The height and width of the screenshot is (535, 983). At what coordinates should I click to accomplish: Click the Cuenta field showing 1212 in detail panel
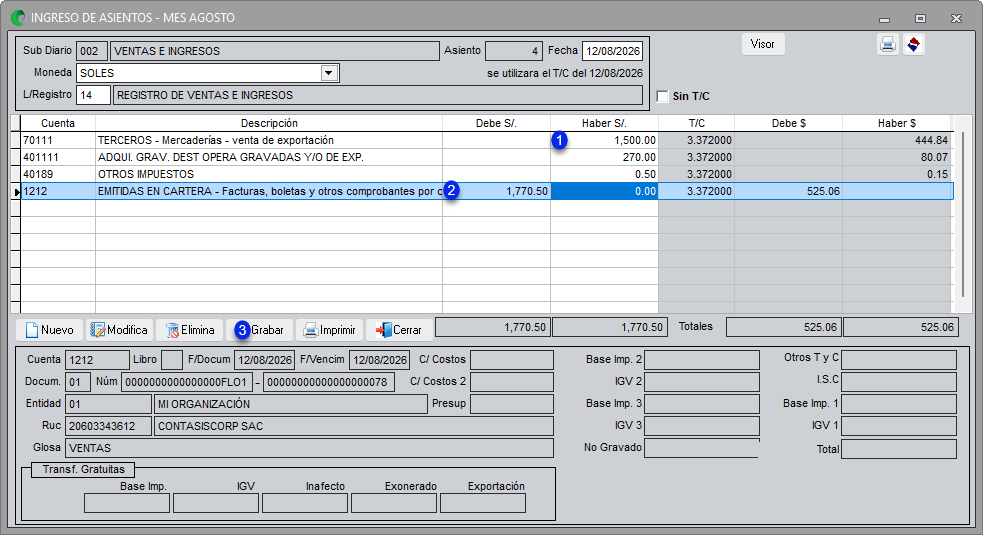click(x=97, y=360)
